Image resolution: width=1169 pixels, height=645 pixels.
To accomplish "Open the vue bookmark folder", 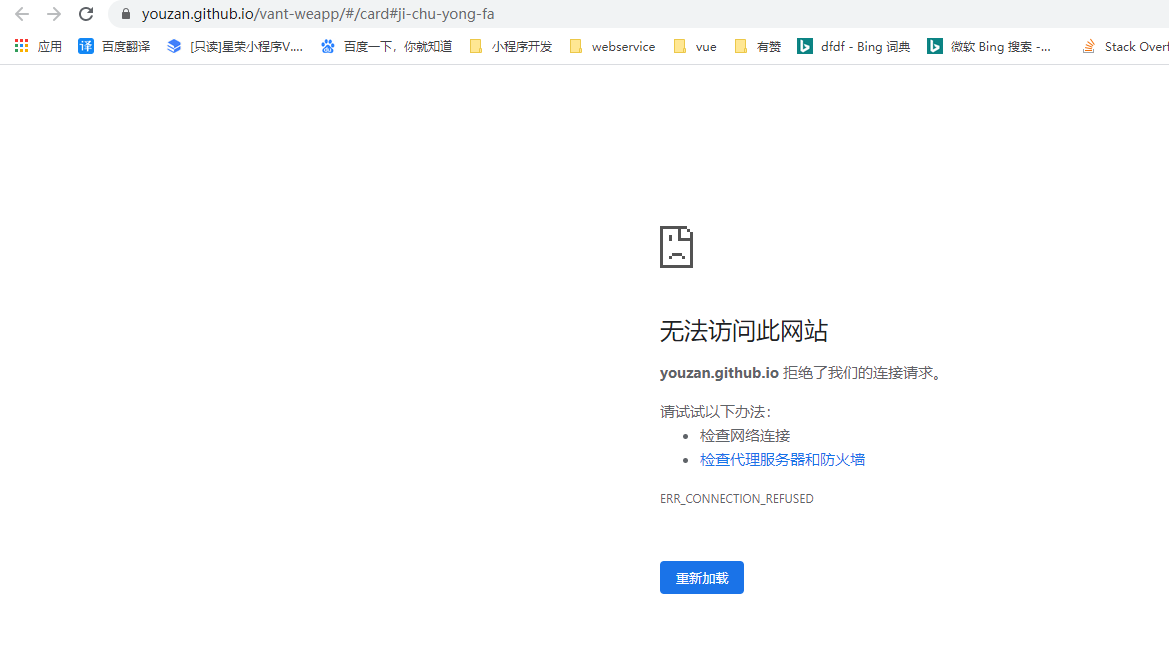I will pyautogui.click(x=695, y=46).
